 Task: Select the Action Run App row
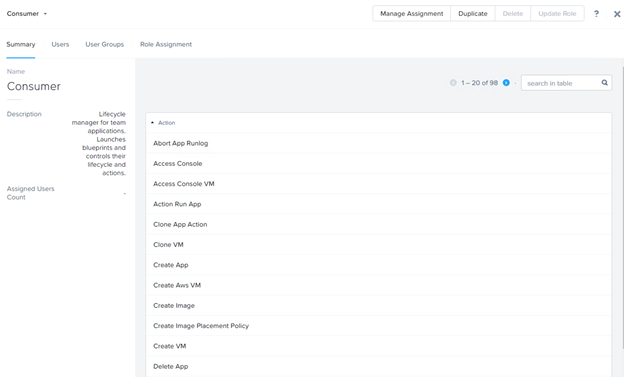click(378, 204)
